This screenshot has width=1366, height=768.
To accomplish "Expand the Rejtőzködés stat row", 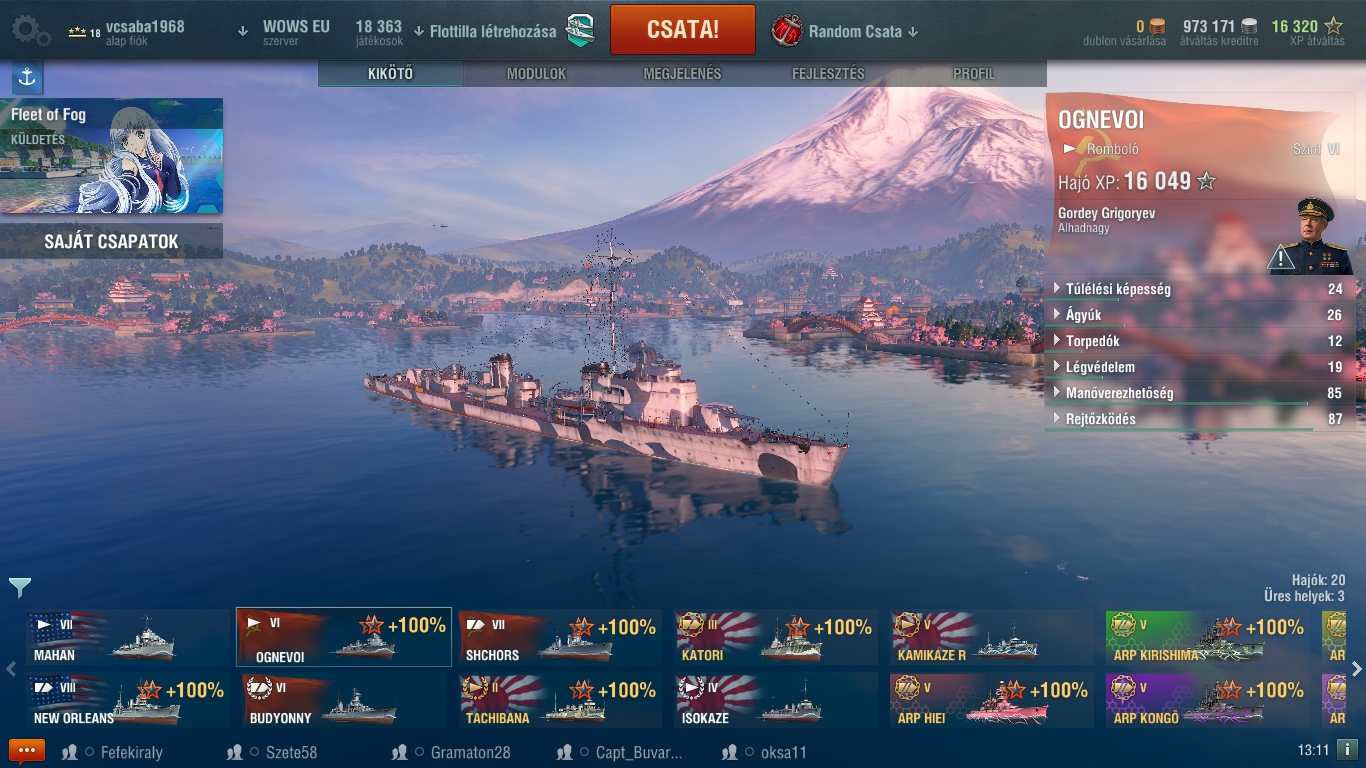I will click(x=1199, y=419).
